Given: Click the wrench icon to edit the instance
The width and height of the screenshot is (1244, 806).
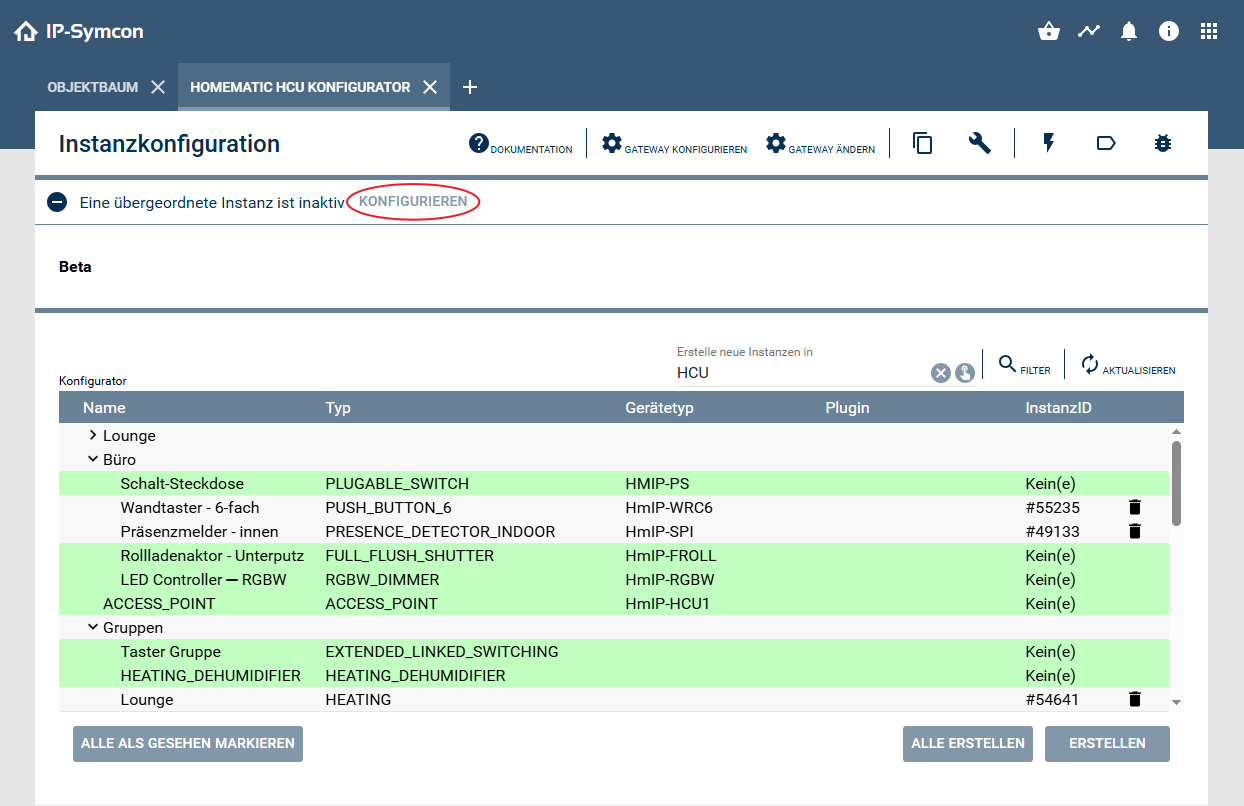Looking at the screenshot, I should 979,143.
